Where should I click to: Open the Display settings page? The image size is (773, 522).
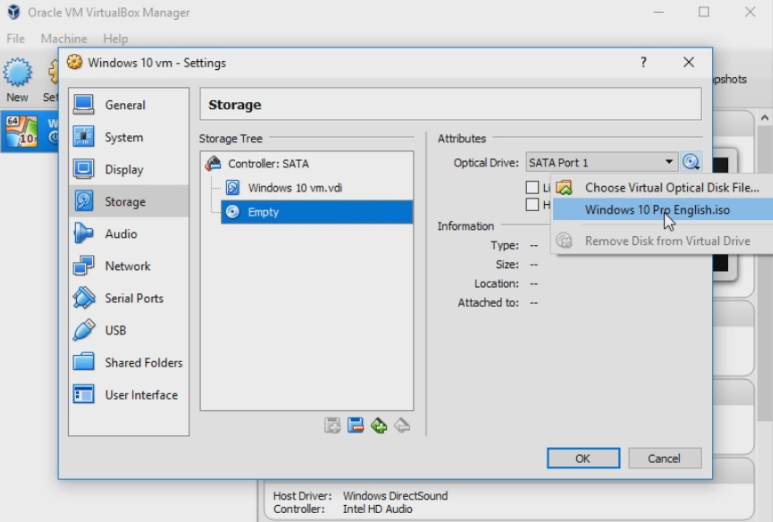coord(128,170)
